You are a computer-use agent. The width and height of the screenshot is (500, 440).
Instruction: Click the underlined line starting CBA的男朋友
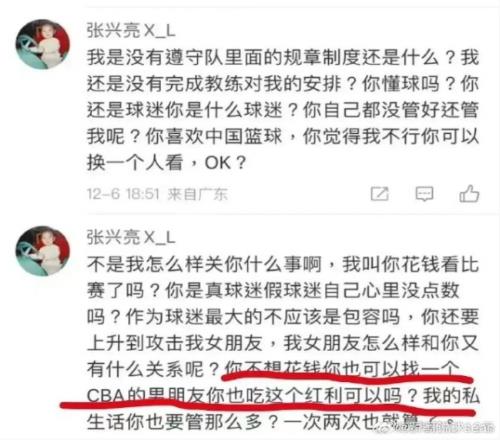(283, 396)
